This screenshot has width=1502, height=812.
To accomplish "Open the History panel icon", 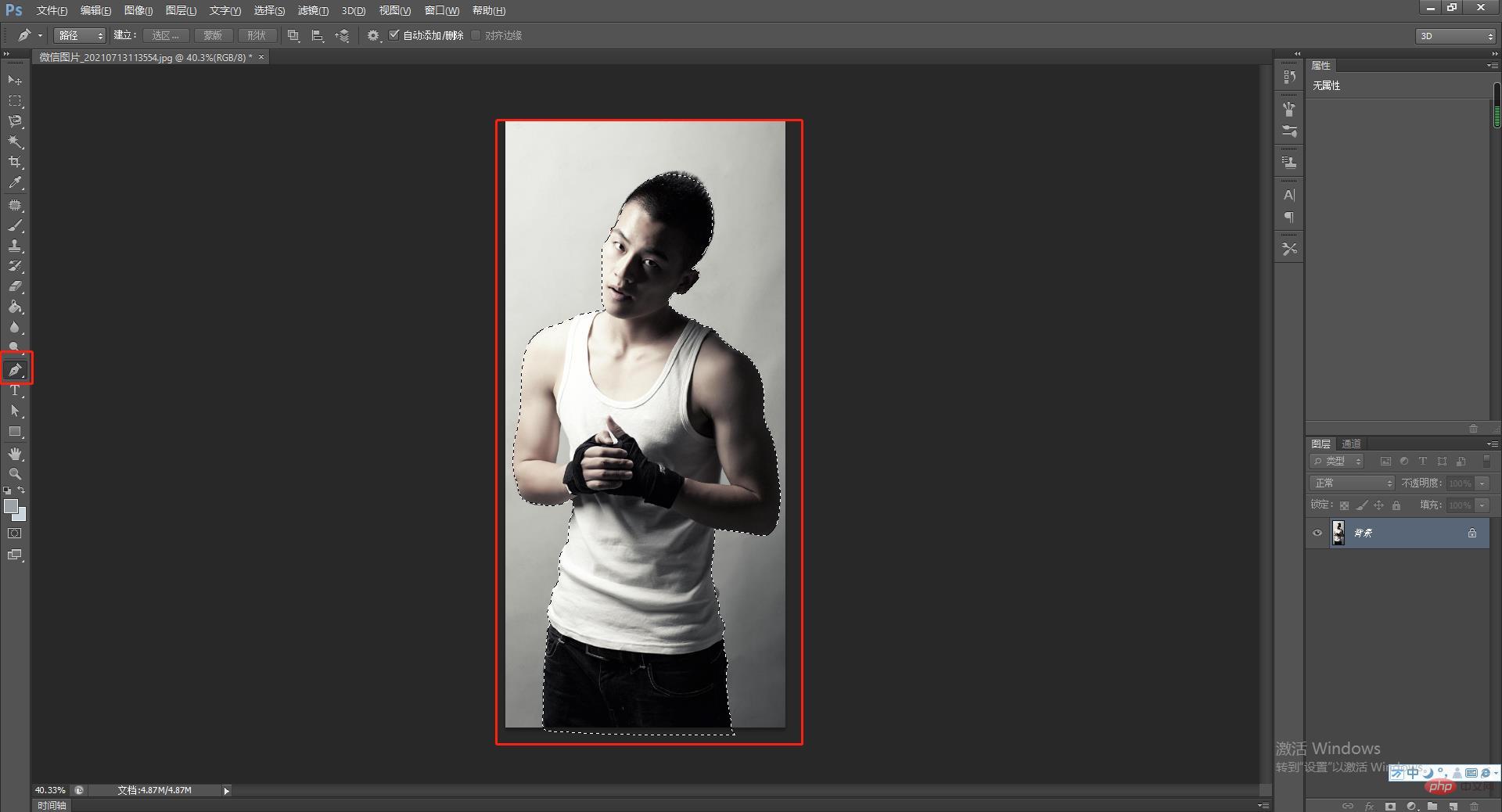I will pyautogui.click(x=1289, y=77).
